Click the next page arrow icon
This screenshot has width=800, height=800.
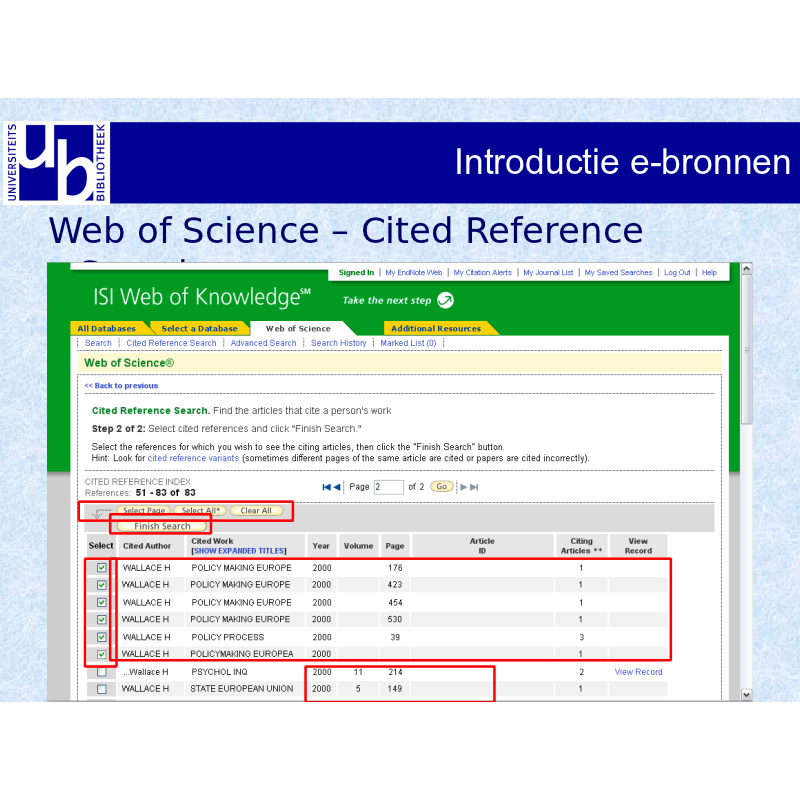pos(463,487)
